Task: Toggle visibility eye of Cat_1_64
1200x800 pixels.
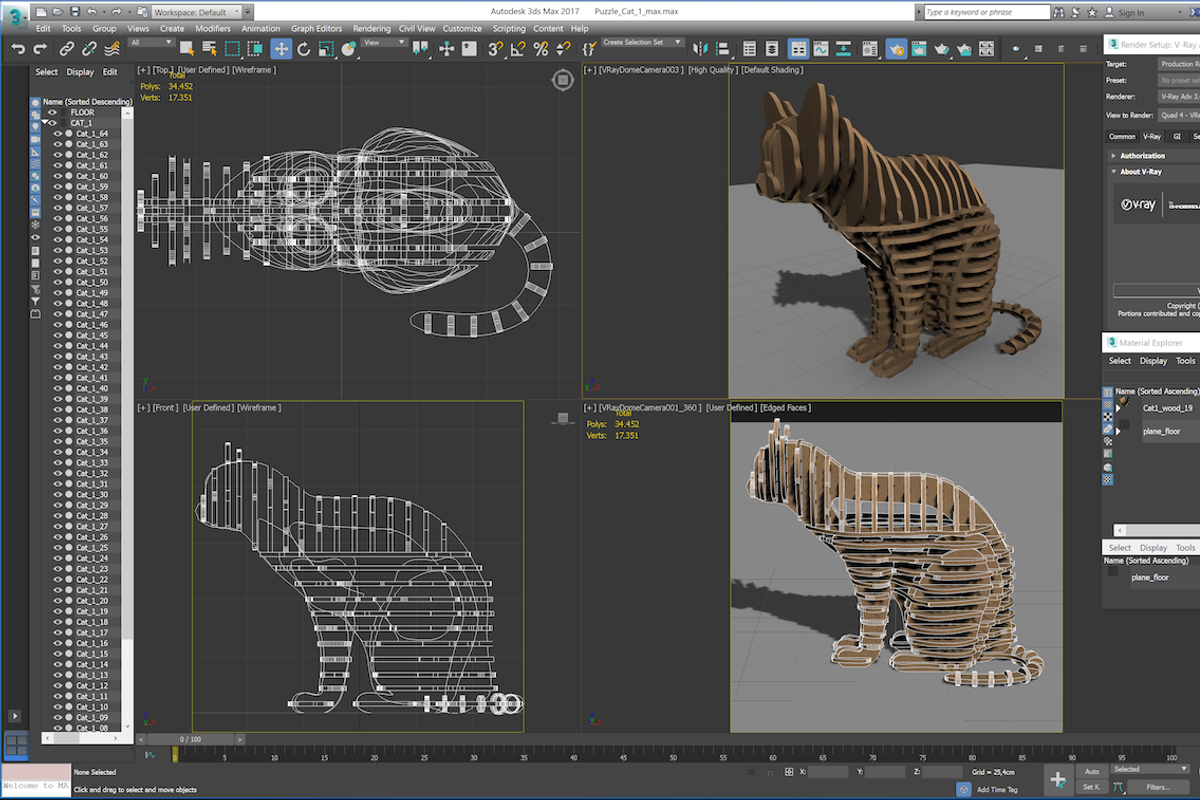Action: (58, 134)
